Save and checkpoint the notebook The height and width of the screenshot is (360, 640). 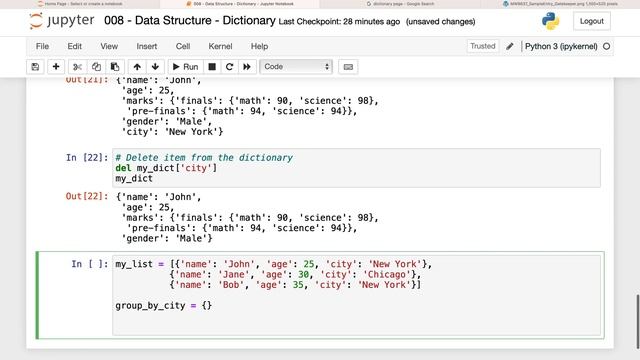[x=35, y=67]
